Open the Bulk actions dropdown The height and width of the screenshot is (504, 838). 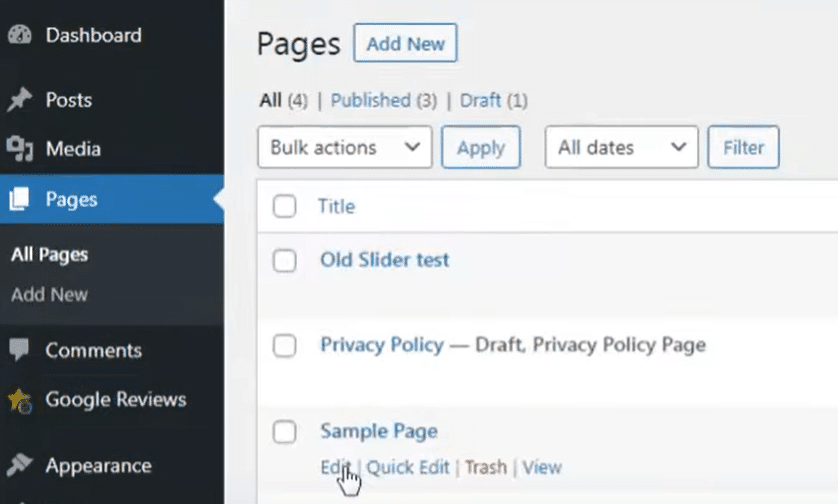[x=345, y=147]
